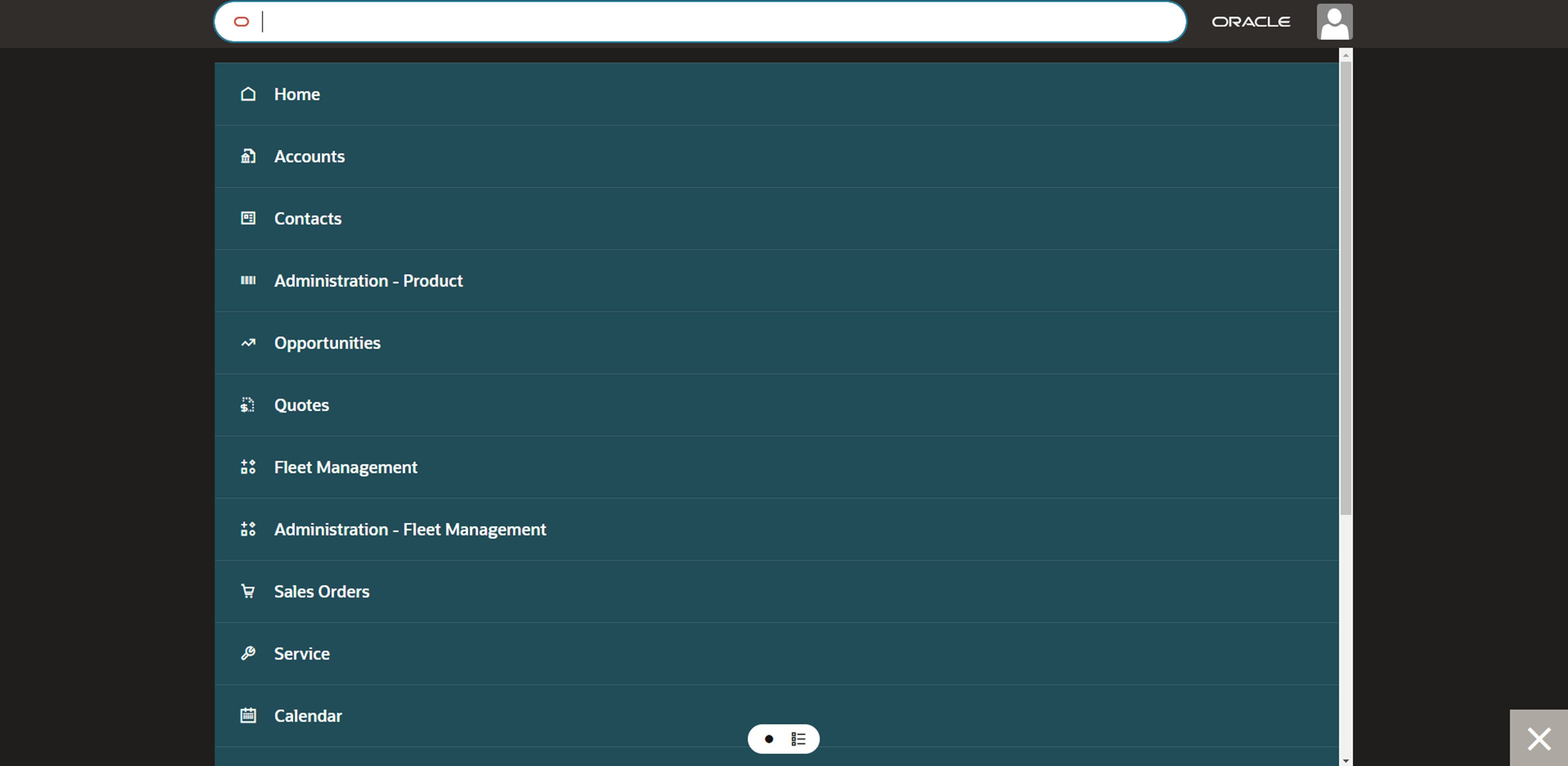Click the Calendar icon
Screen dimensions: 1568x766
click(248, 716)
